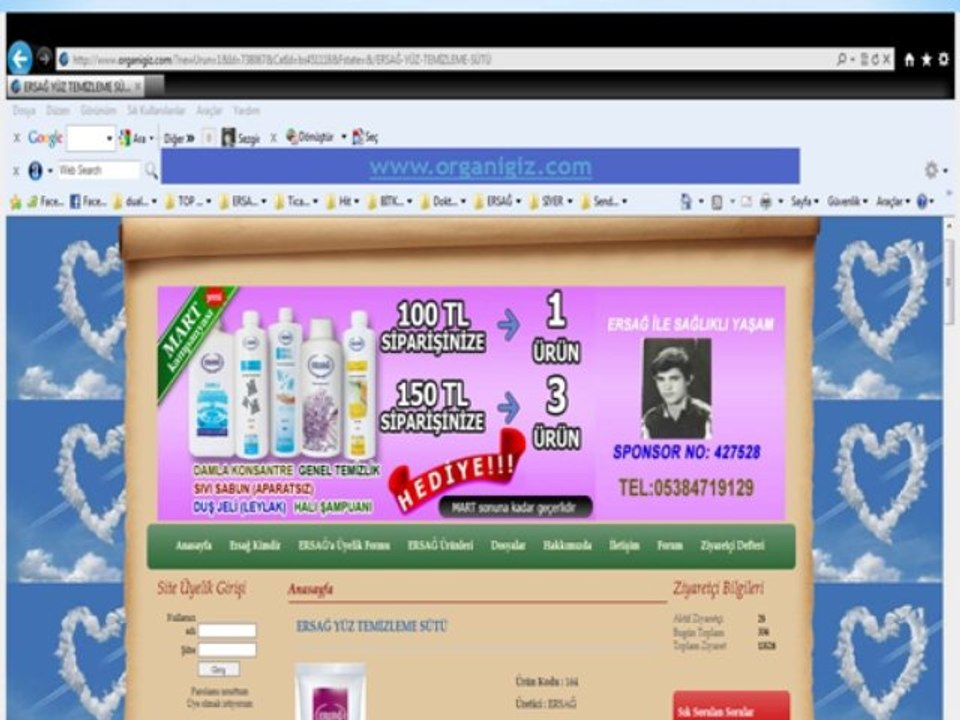Open Güvenlik command bar menu
The width and height of the screenshot is (960, 720).
[847, 201]
